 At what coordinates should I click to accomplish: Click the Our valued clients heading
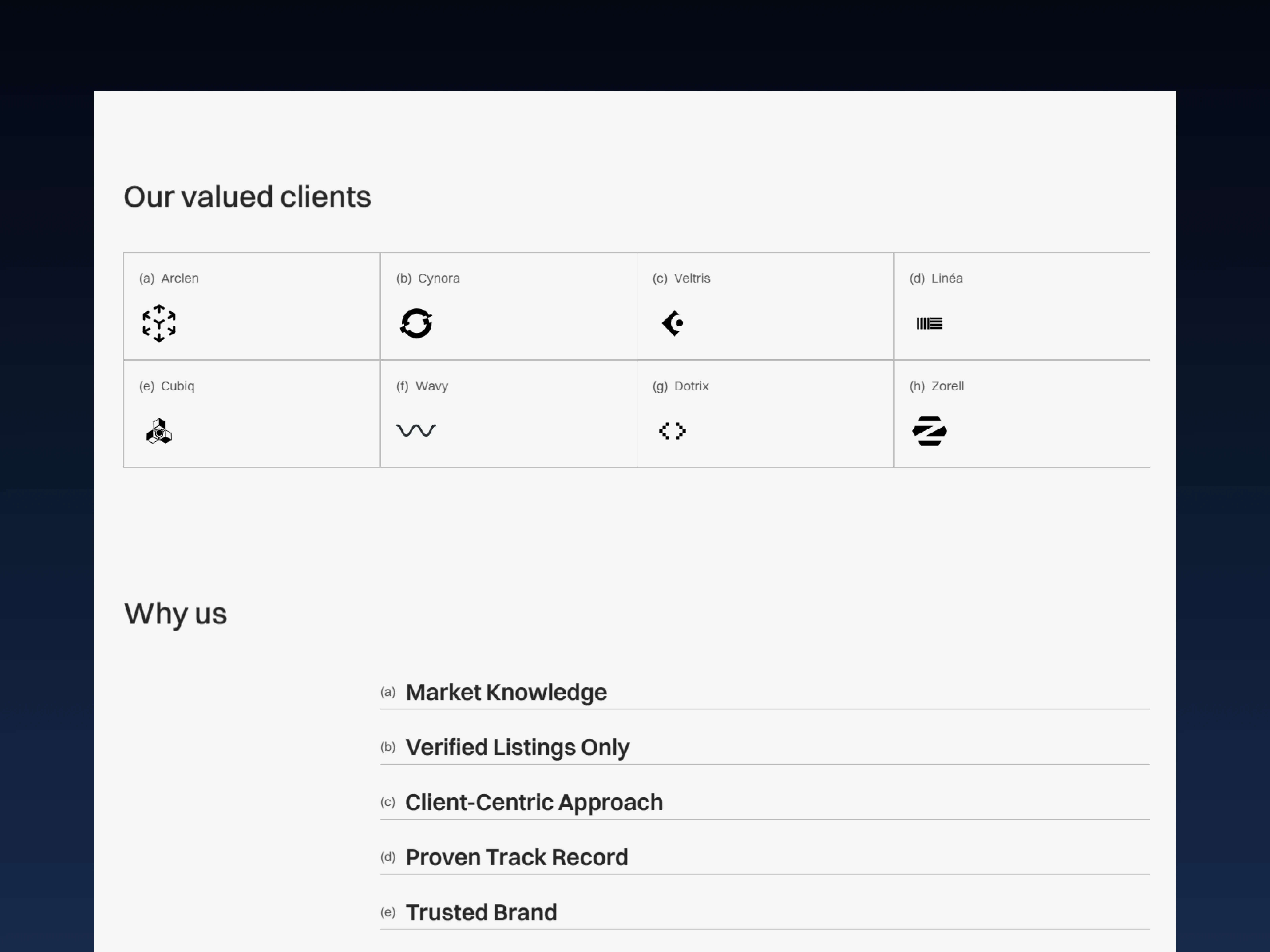coord(247,197)
